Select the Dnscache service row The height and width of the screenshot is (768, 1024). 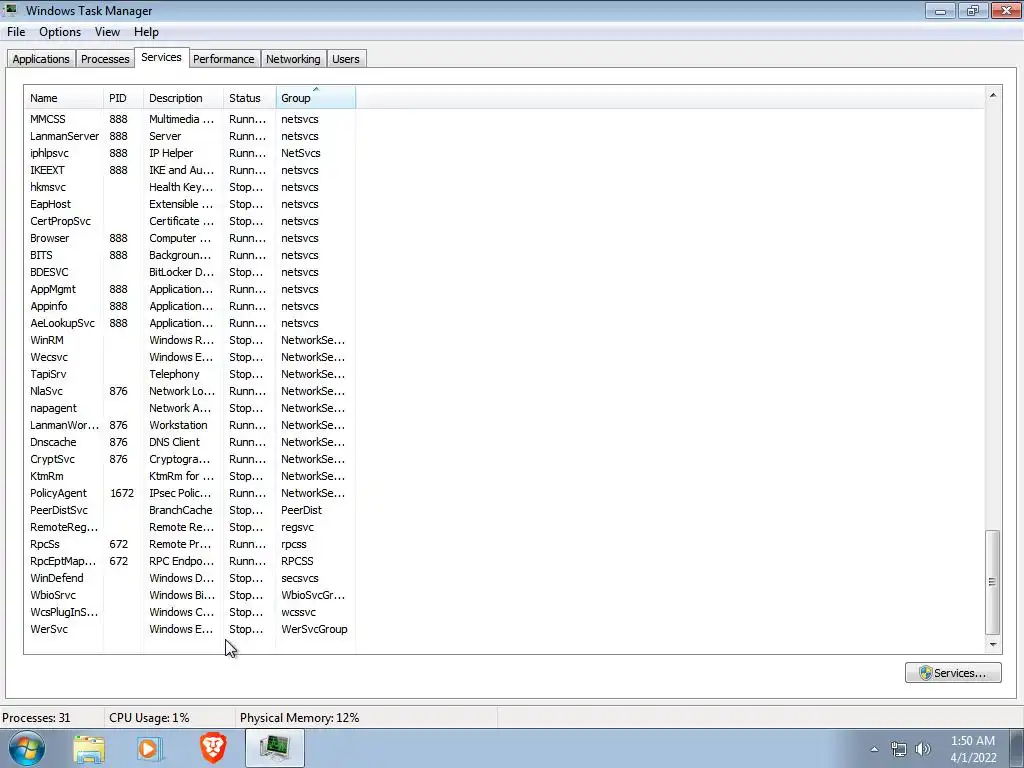point(189,441)
